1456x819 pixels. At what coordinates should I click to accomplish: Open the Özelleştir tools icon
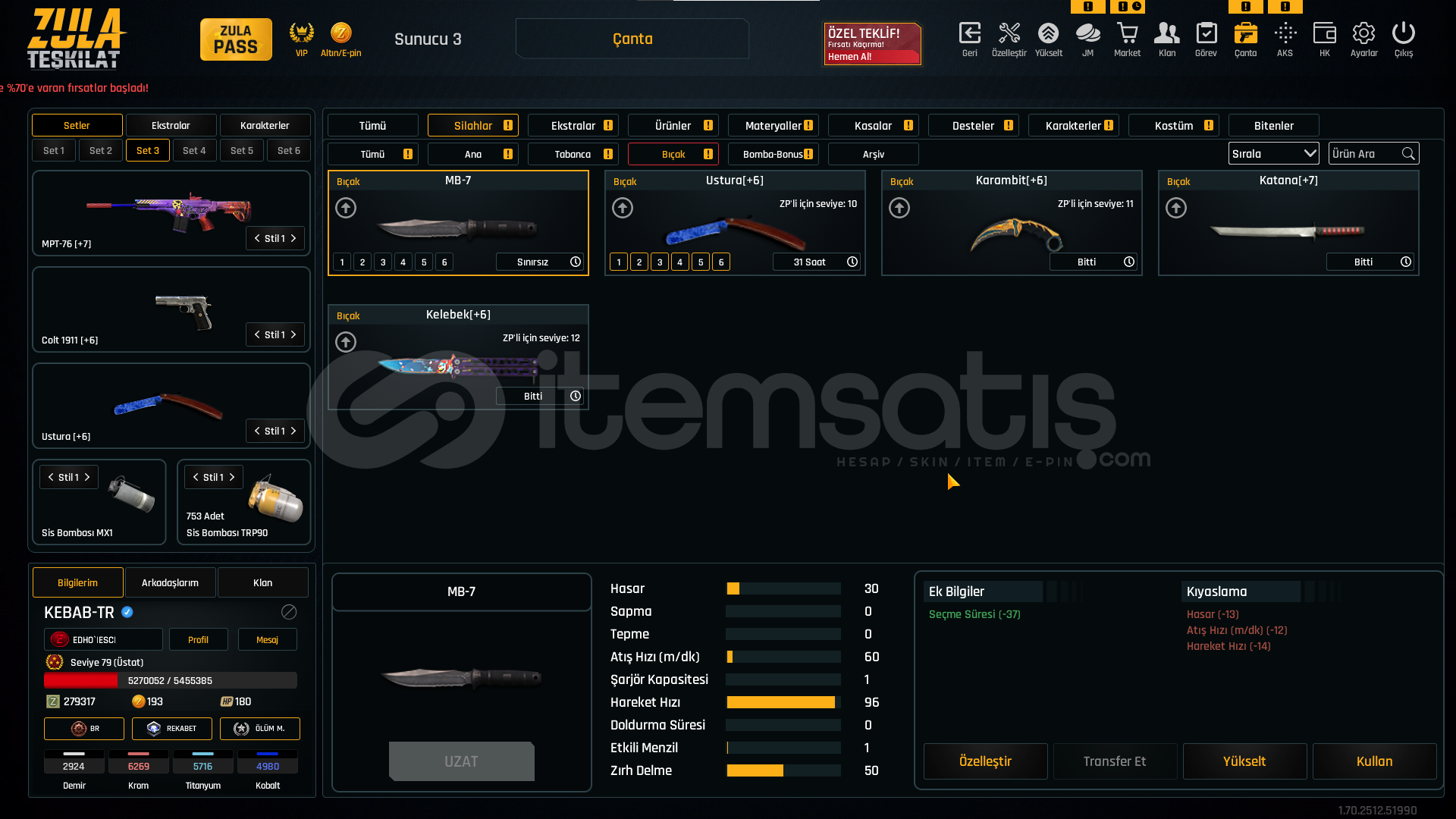1009,33
